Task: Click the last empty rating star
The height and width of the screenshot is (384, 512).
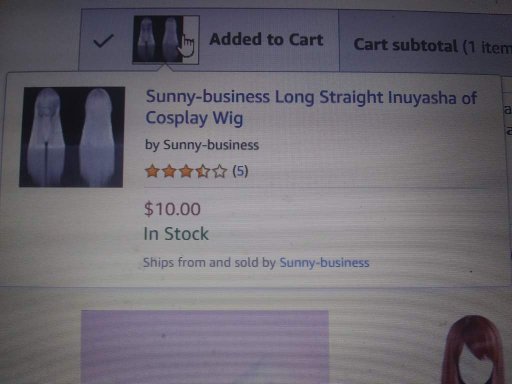Action: 220,172
